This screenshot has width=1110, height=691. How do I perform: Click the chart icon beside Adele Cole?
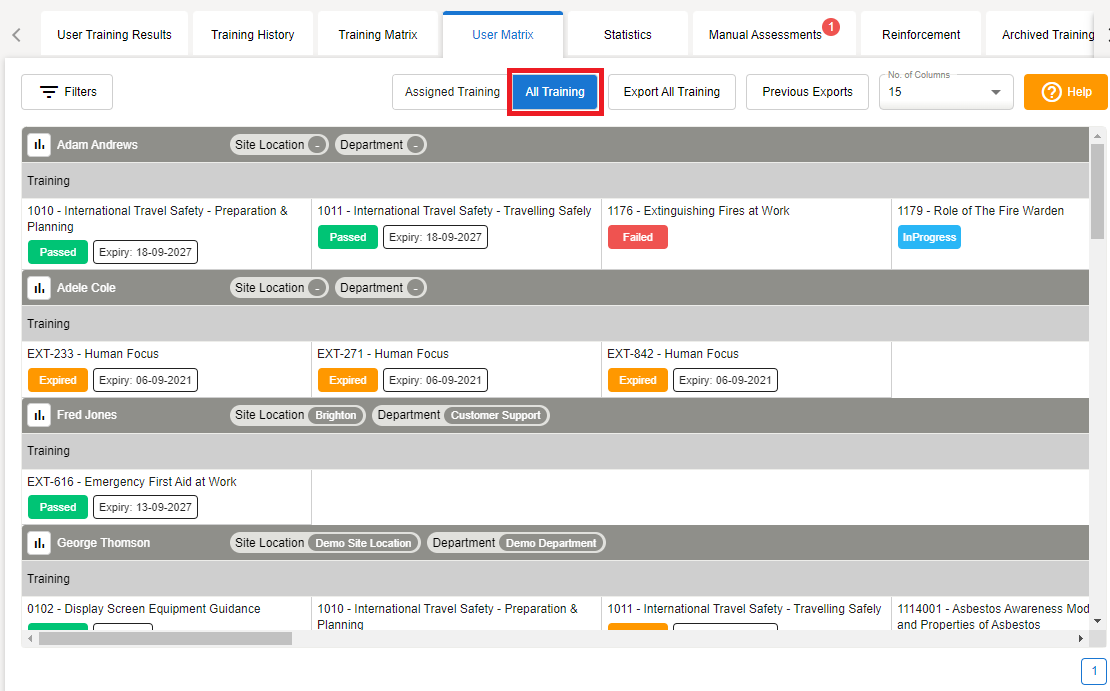click(x=39, y=288)
